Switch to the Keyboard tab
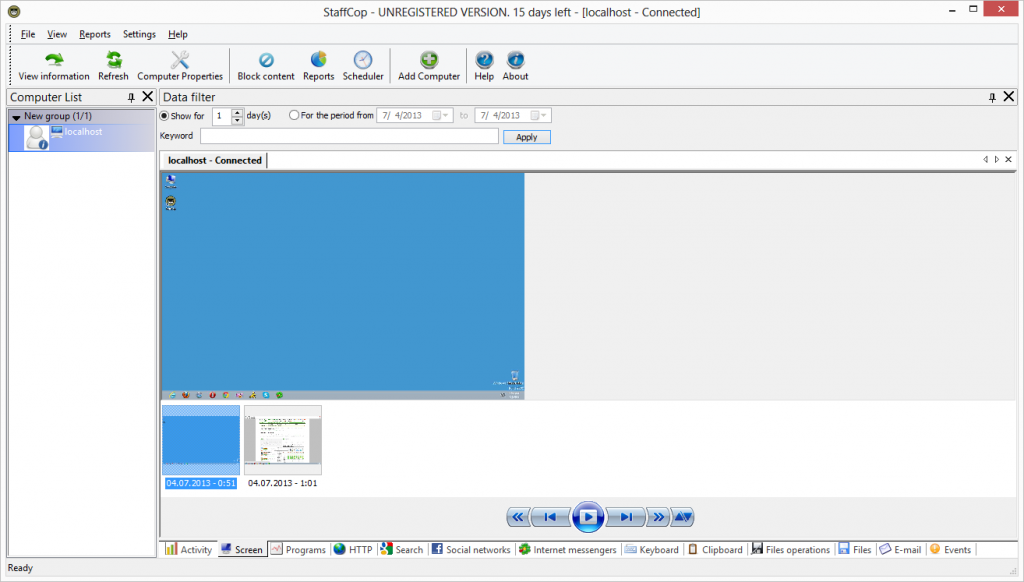1024x582 pixels. coord(651,549)
